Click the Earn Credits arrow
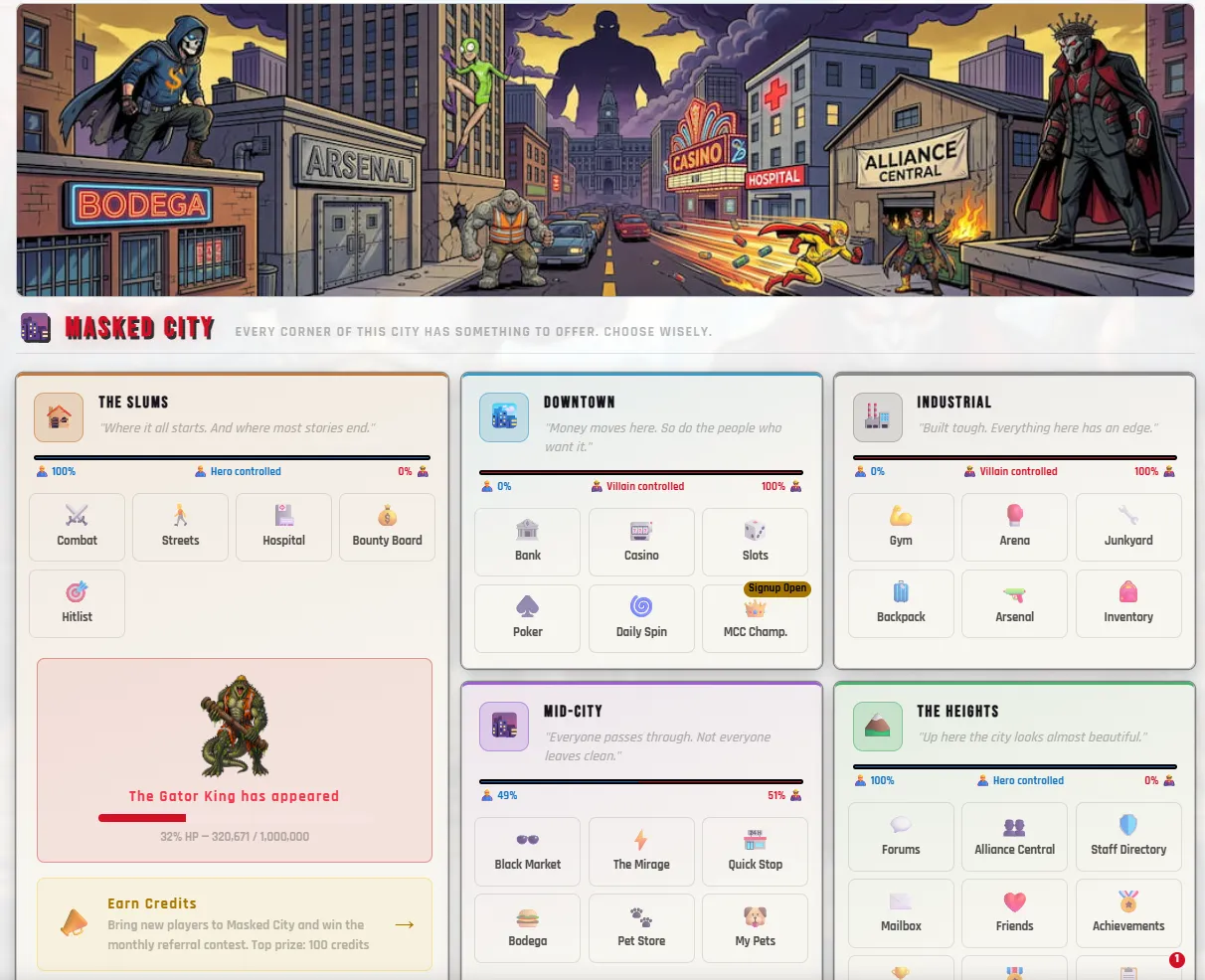Viewport: 1205px width, 980px height. 405,924
